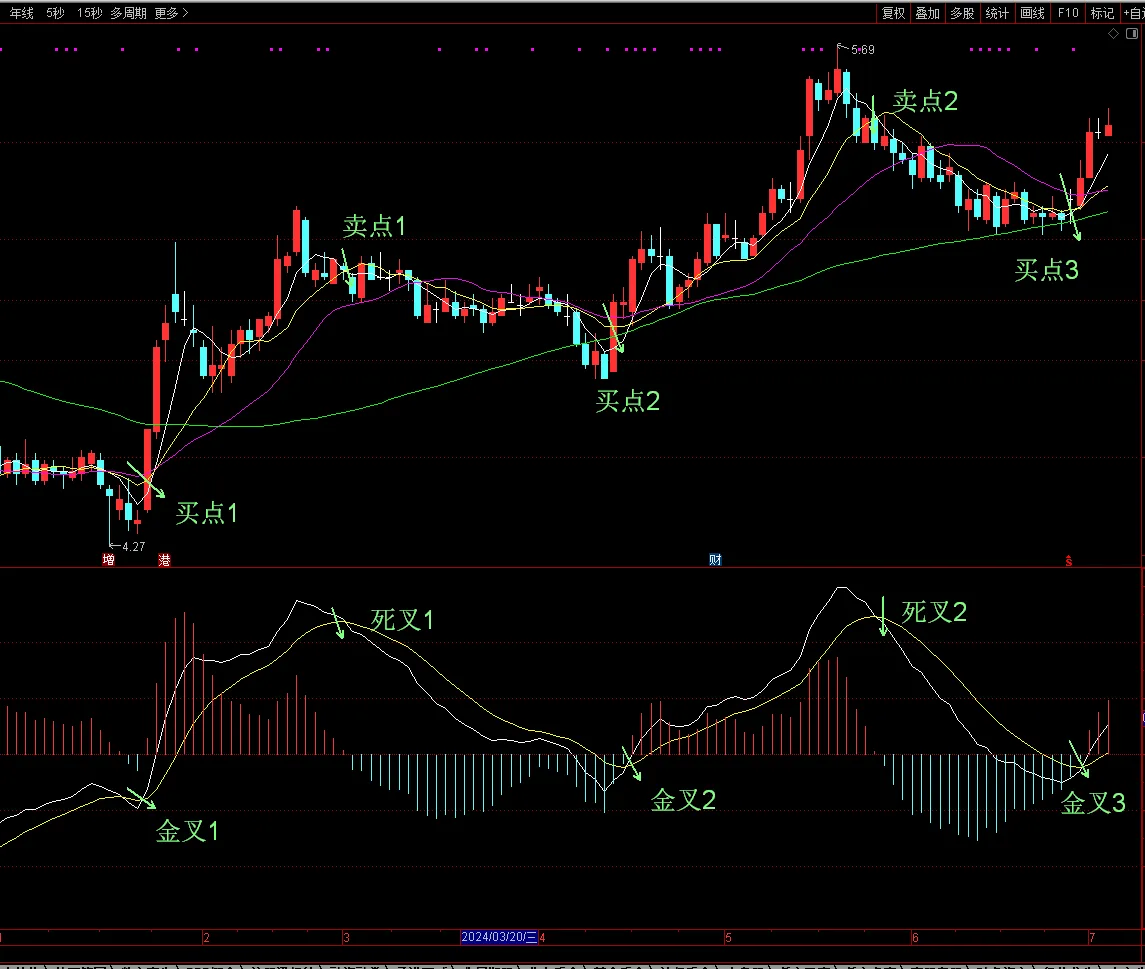This screenshot has width=1145, height=969.
Task: Click the 标记 mark button
Action: [x=1103, y=13]
